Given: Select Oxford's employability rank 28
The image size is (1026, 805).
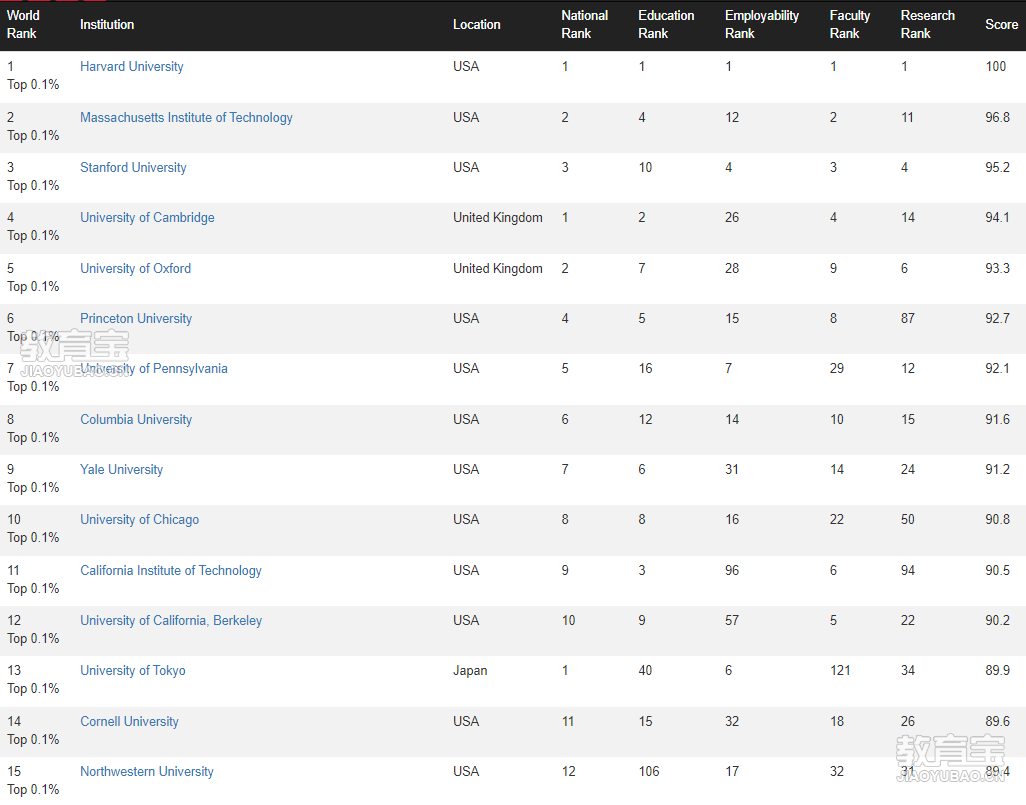Looking at the screenshot, I should pos(732,268).
